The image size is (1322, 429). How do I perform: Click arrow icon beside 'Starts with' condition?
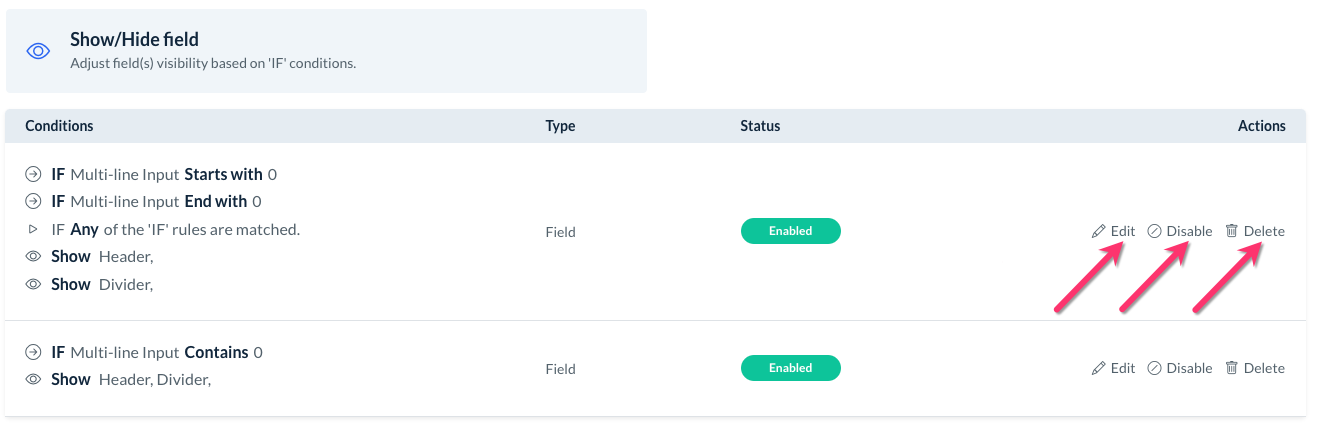coord(33,174)
